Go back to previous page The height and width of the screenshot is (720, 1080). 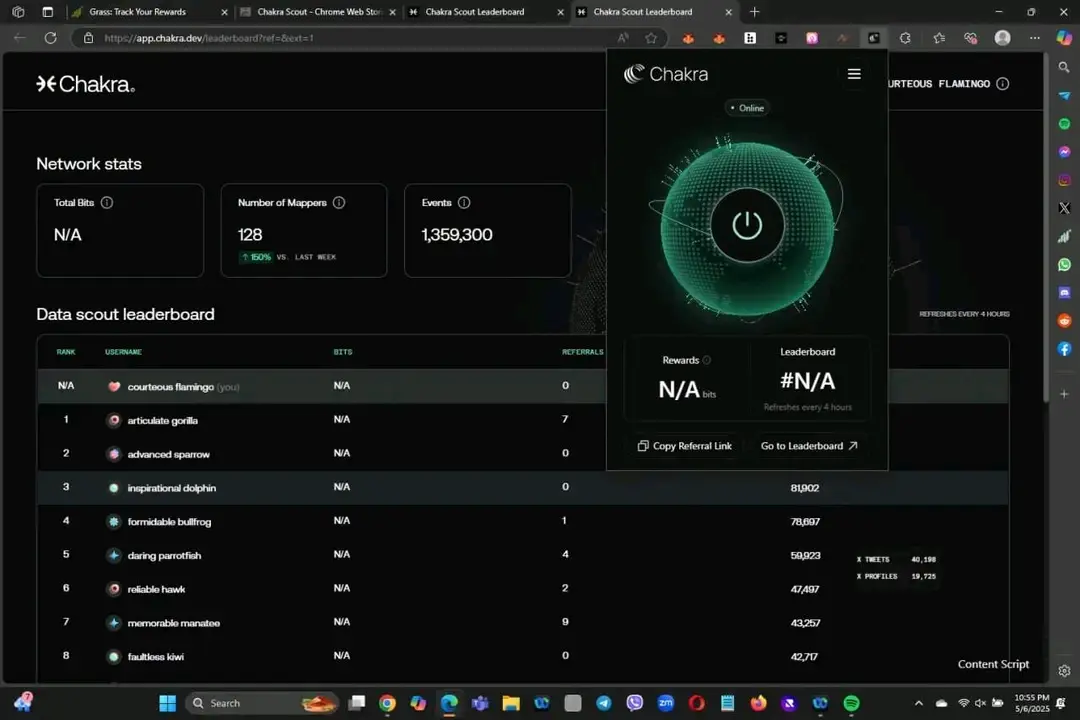(19, 38)
